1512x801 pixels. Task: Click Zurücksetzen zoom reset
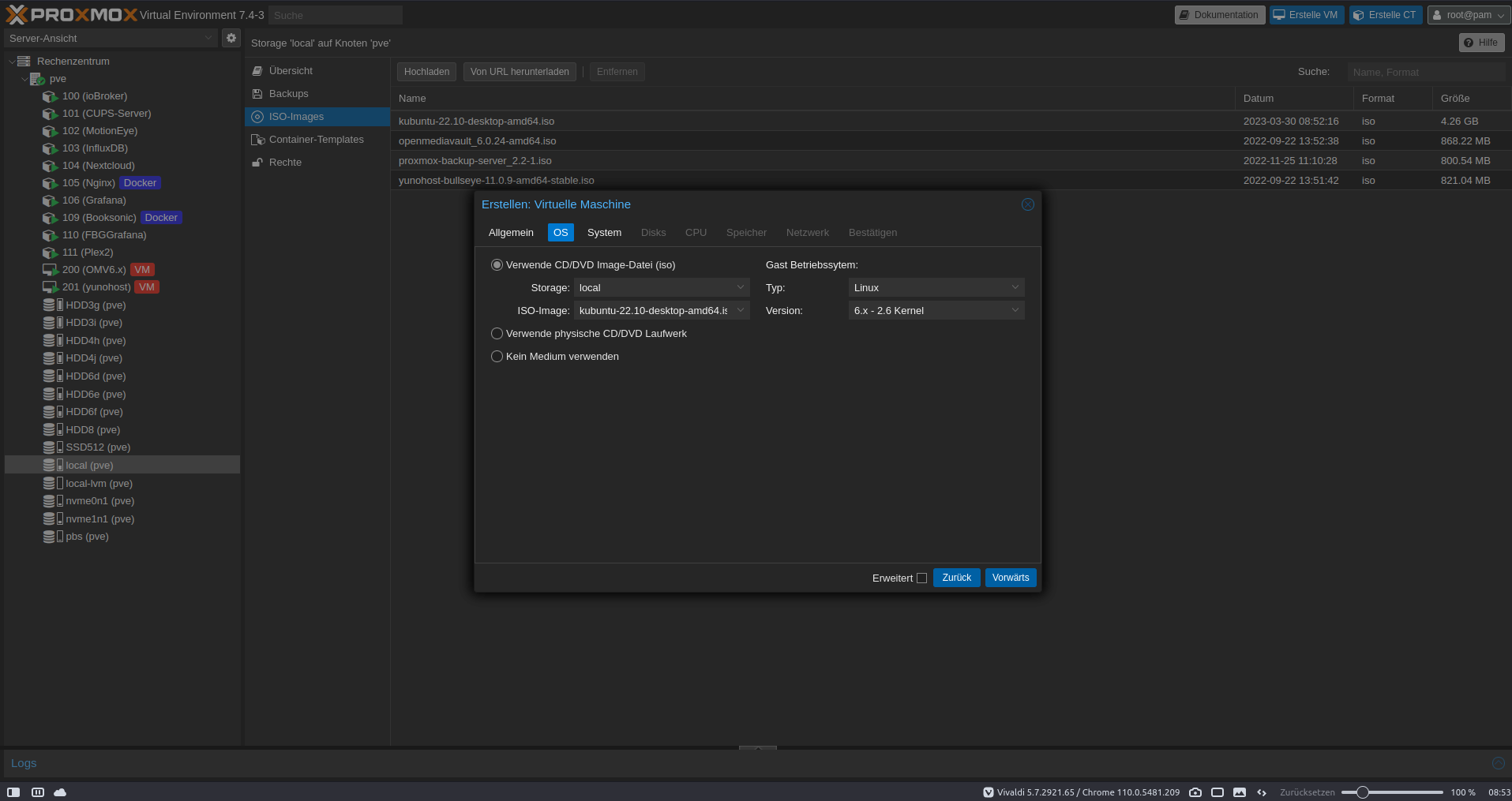click(x=1308, y=792)
